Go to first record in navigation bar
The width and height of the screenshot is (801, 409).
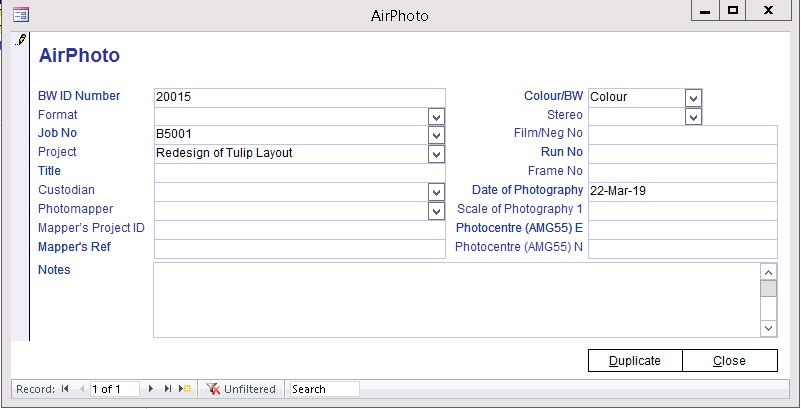(x=66, y=389)
